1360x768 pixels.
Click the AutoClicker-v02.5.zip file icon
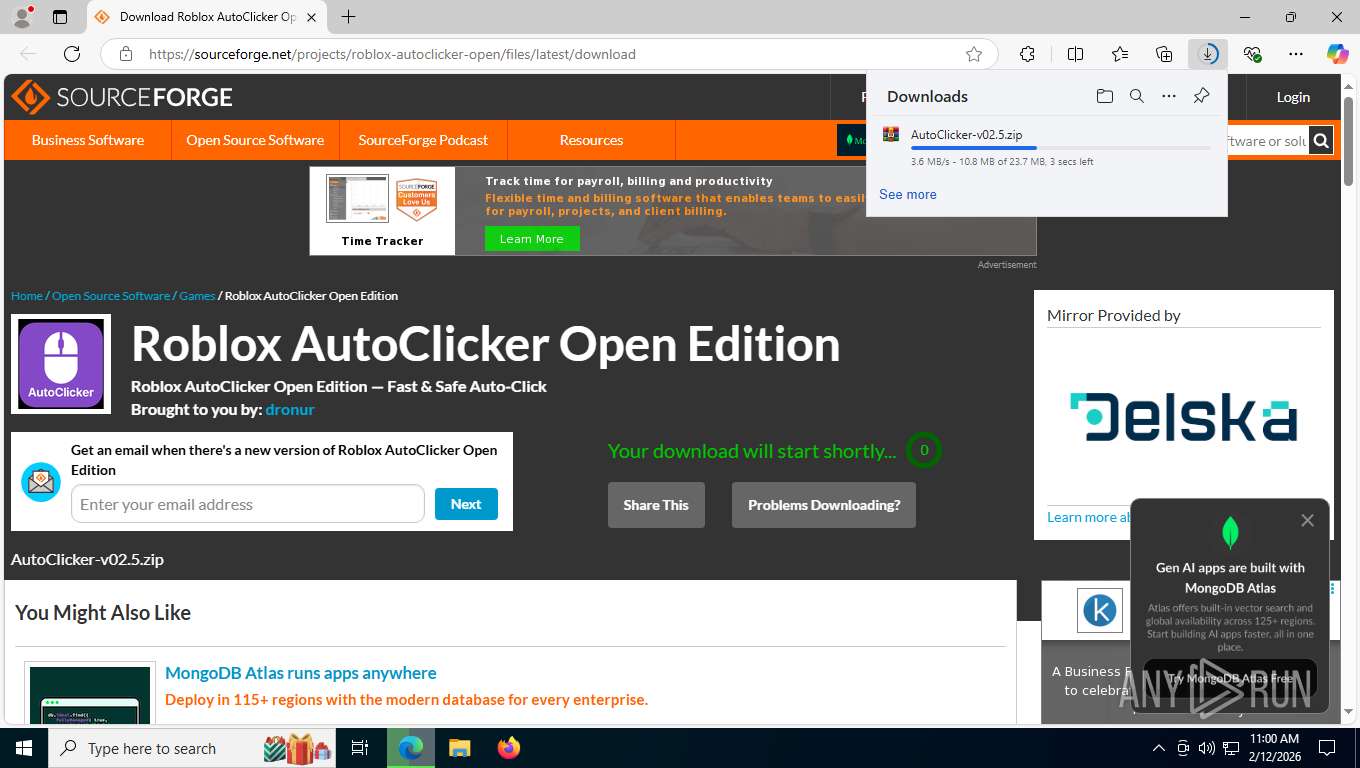click(890, 134)
